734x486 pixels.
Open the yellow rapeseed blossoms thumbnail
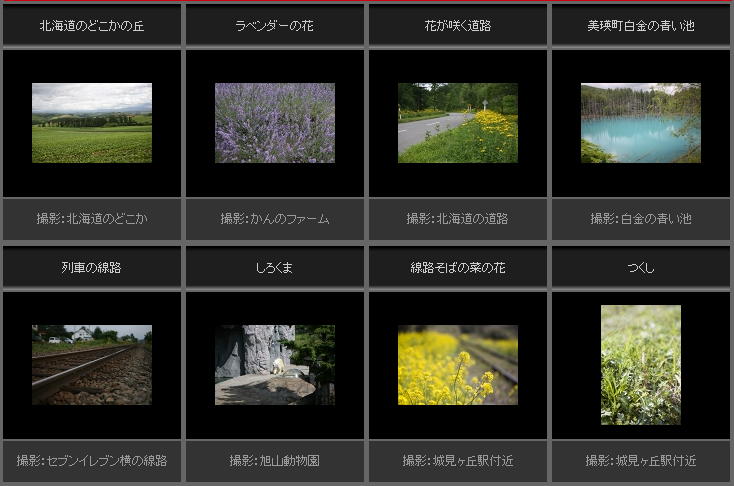458,365
